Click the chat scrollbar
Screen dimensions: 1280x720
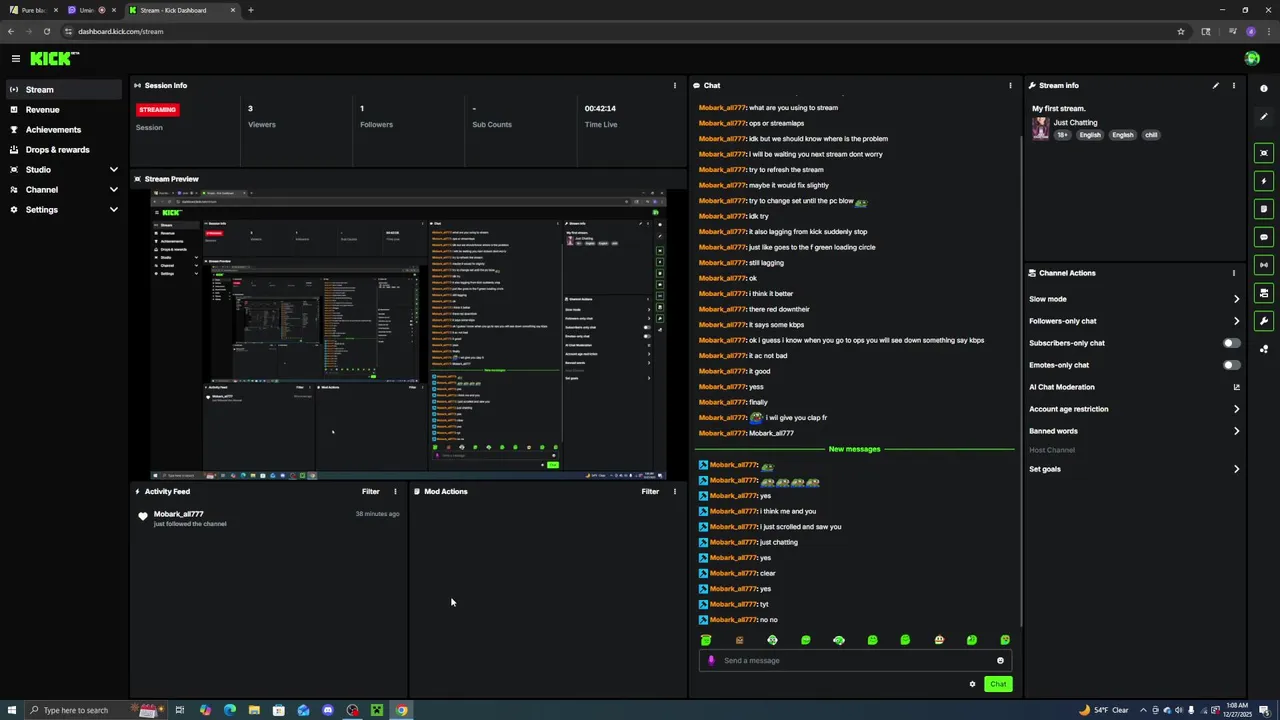1021,380
